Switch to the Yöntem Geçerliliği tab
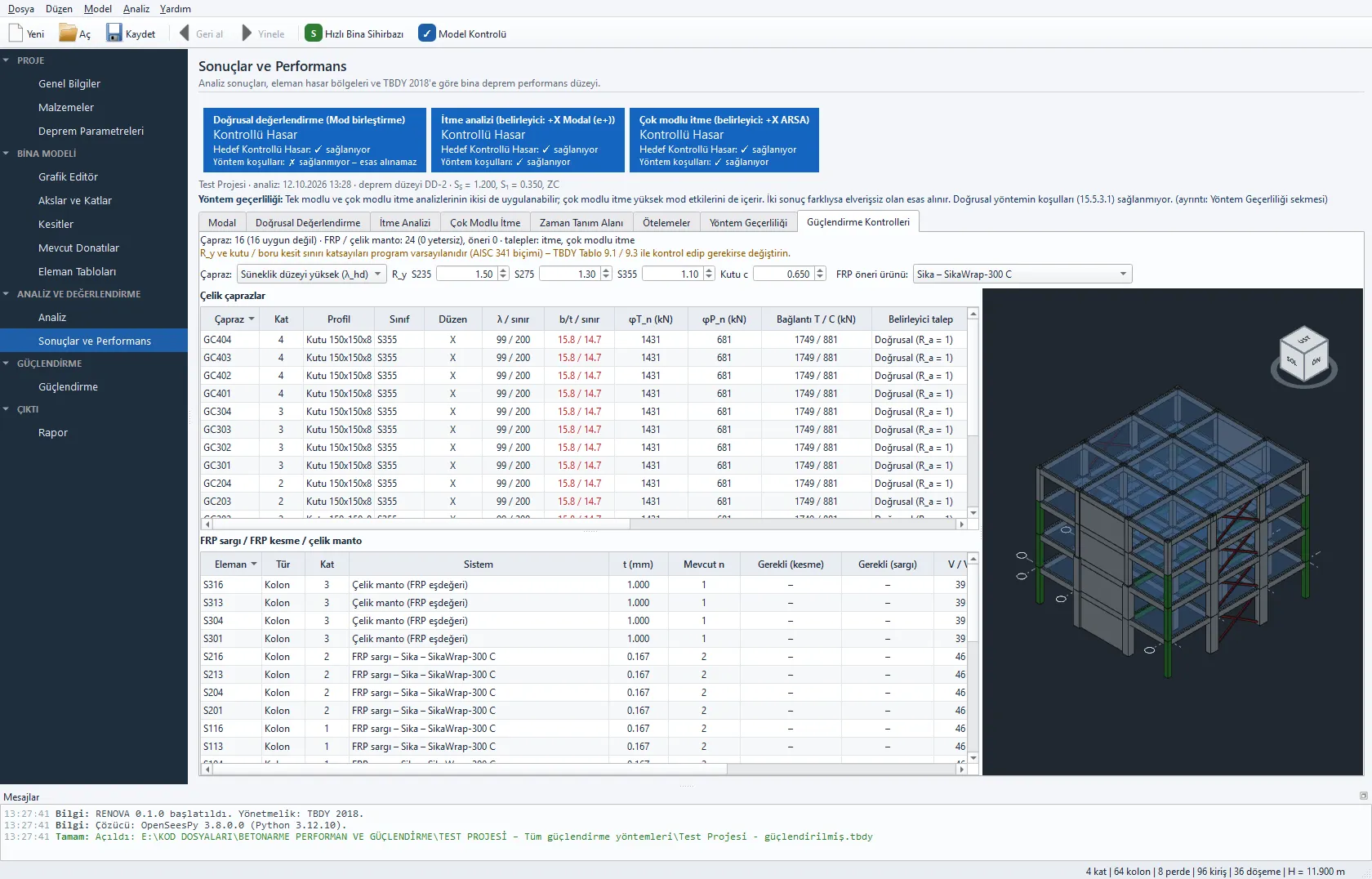Screen dimensions: 1372x879 pos(748,222)
